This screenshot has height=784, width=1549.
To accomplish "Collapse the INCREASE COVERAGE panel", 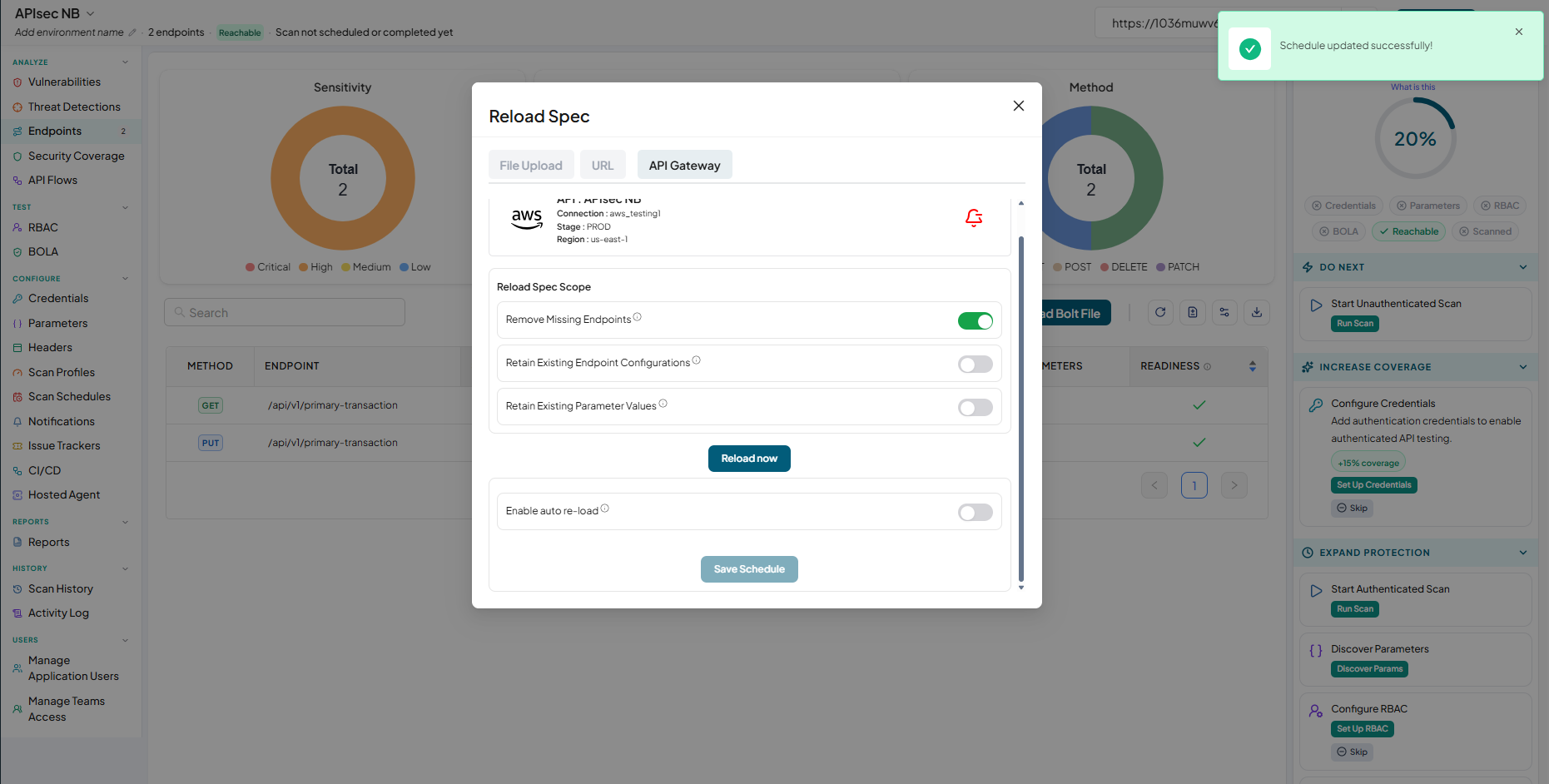I will point(1523,367).
